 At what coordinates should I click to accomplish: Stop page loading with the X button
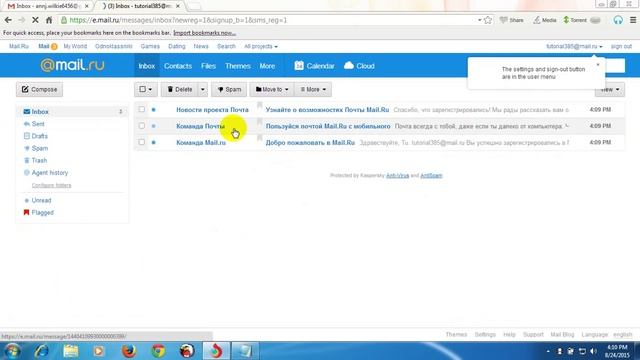coord(35,20)
